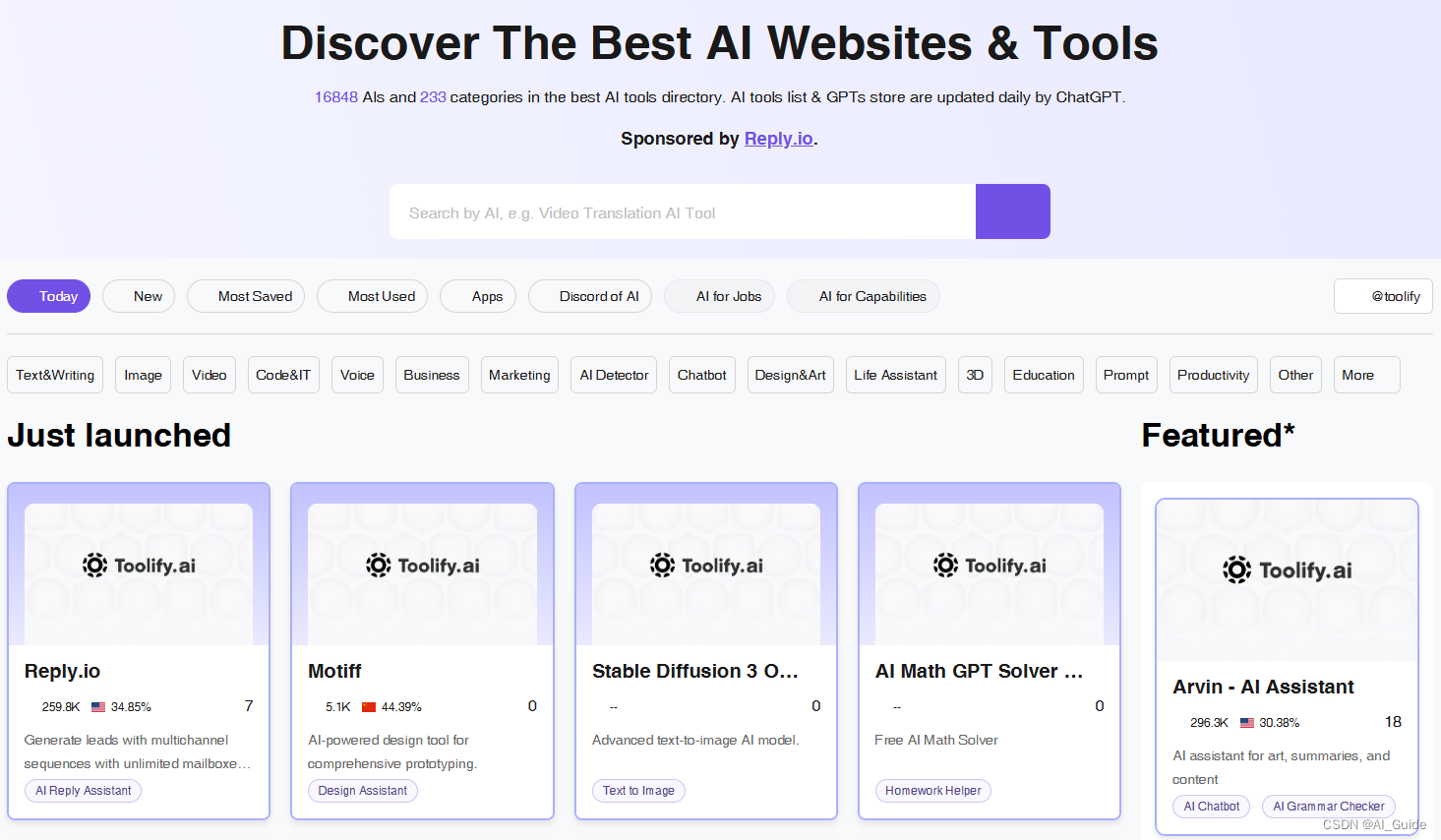Open the AI for Jobs tab
1441x840 pixels.
pyautogui.click(x=720, y=296)
